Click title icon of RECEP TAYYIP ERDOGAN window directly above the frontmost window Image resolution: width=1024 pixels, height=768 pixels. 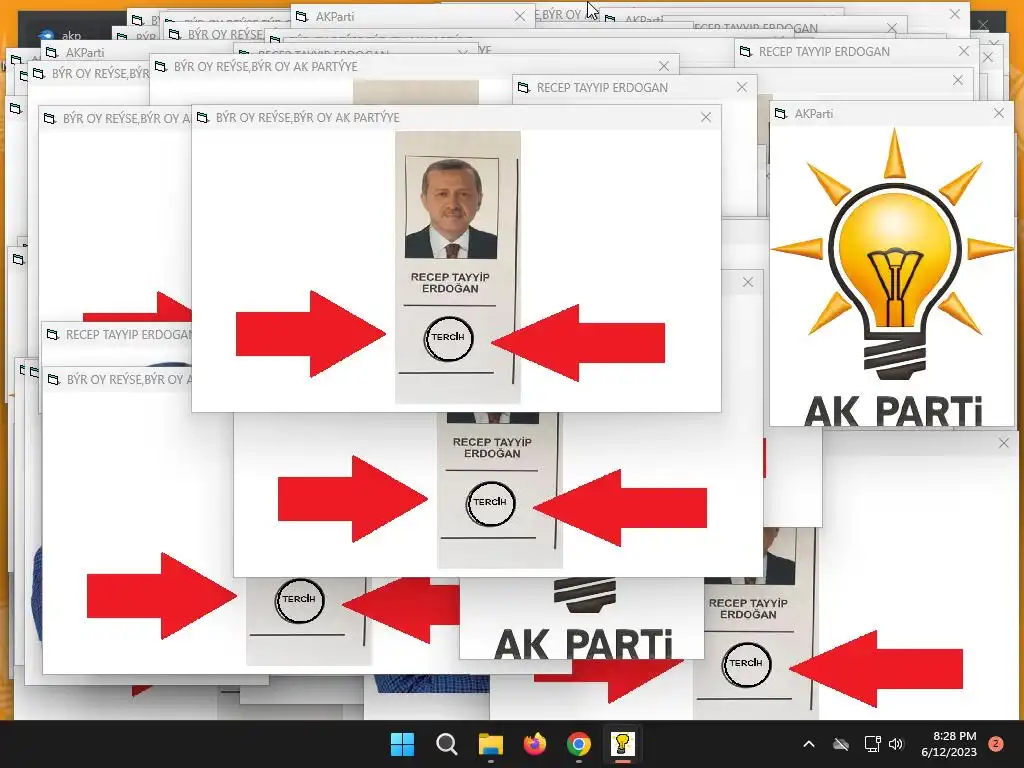coord(523,88)
